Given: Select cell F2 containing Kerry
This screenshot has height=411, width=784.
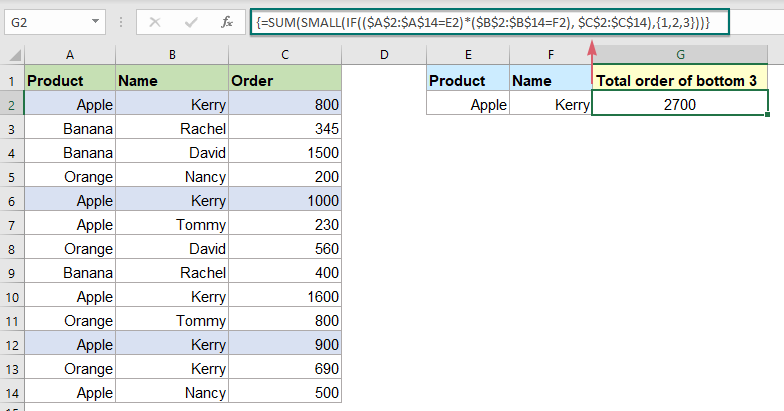Looking at the screenshot, I should pyautogui.click(x=551, y=103).
